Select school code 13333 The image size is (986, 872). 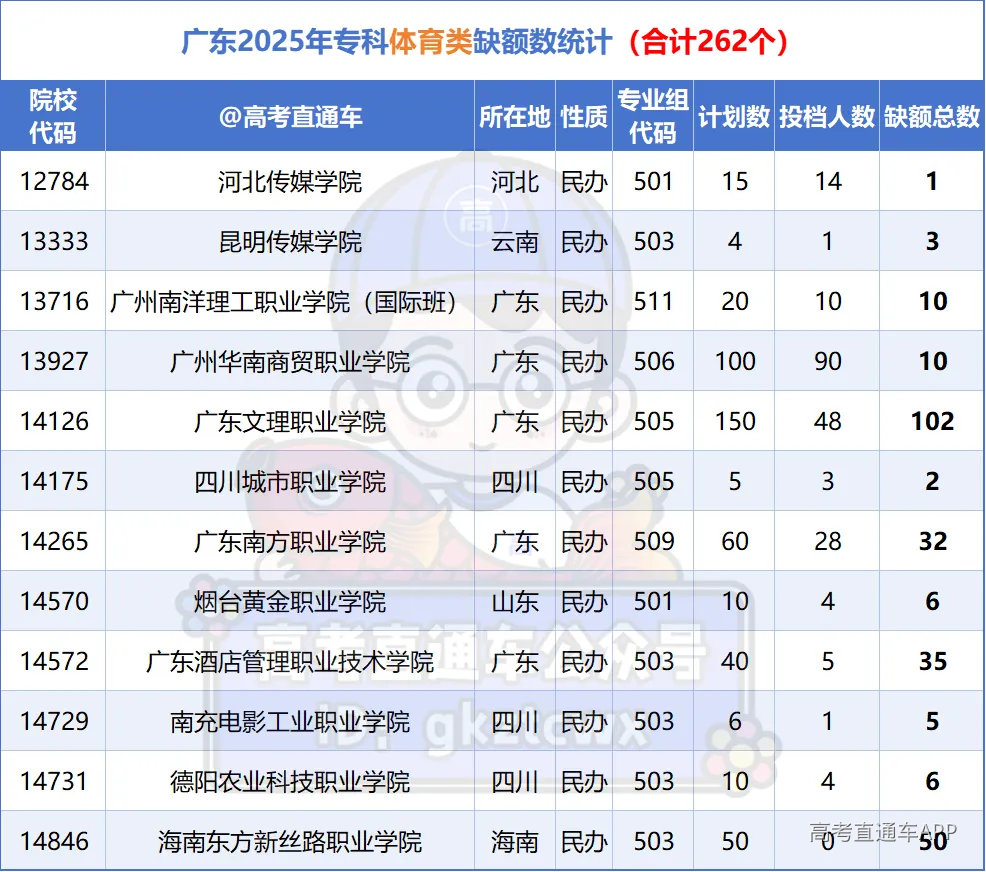[x=54, y=241]
